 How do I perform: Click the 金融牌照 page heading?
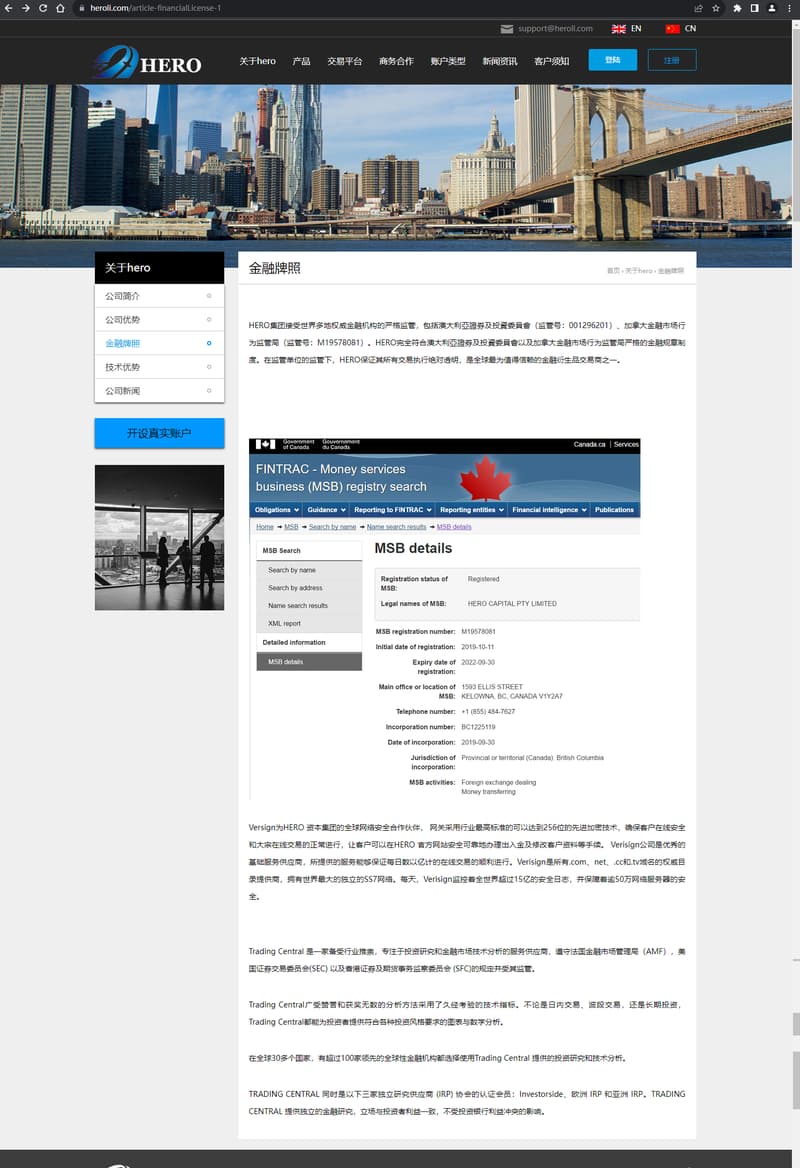[274, 268]
